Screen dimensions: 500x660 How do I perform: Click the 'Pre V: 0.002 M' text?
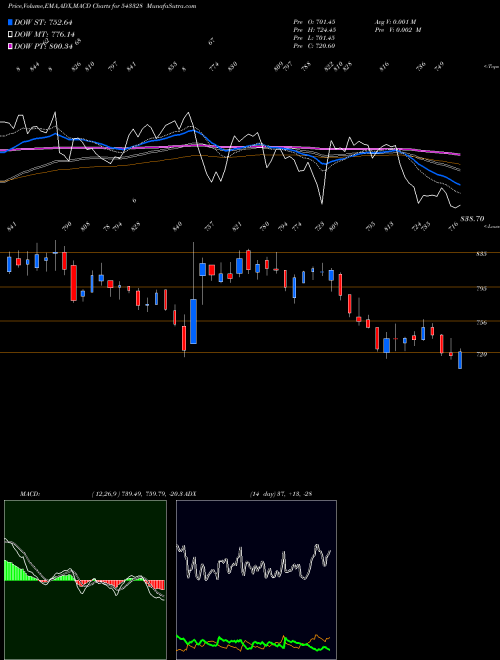coord(398,30)
